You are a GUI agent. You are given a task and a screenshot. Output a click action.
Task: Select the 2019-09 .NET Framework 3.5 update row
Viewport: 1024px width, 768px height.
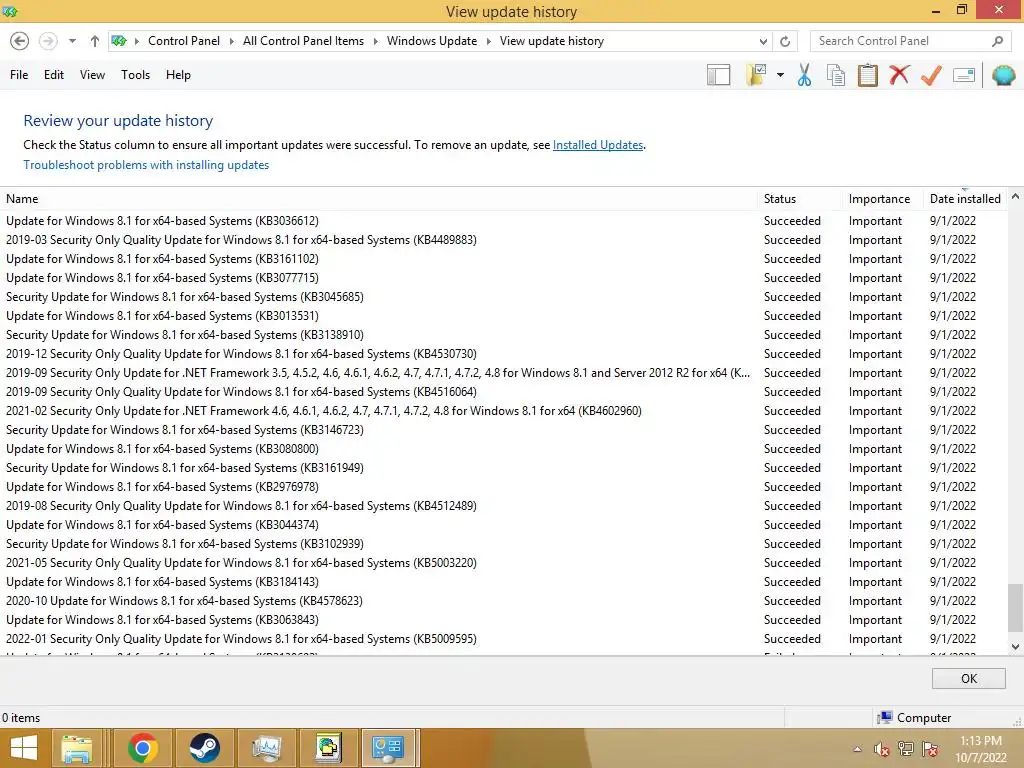coord(503,373)
